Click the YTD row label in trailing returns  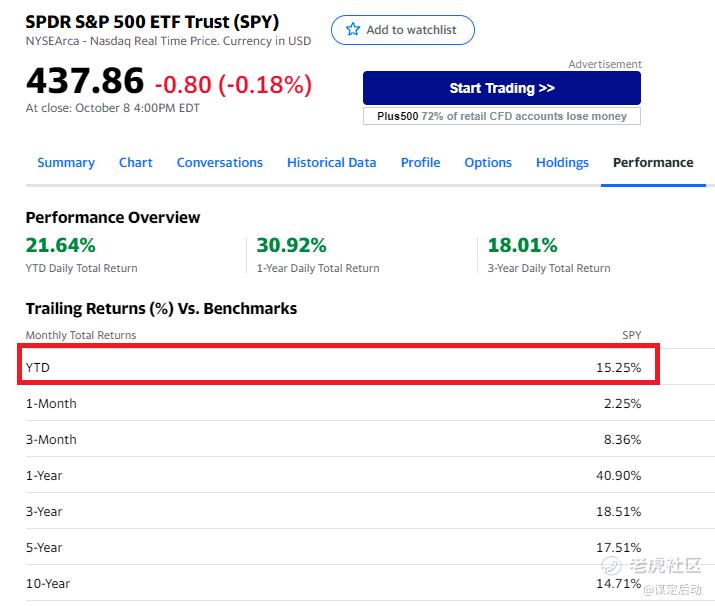pyautogui.click(x=37, y=368)
